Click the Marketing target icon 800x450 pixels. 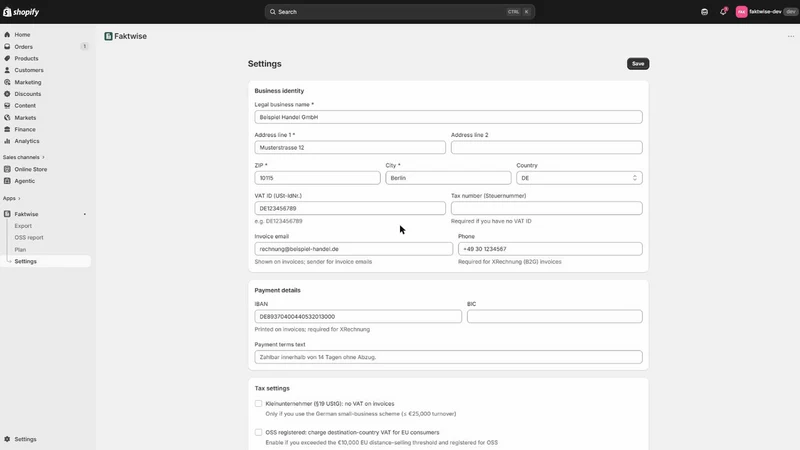tap(7, 82)
